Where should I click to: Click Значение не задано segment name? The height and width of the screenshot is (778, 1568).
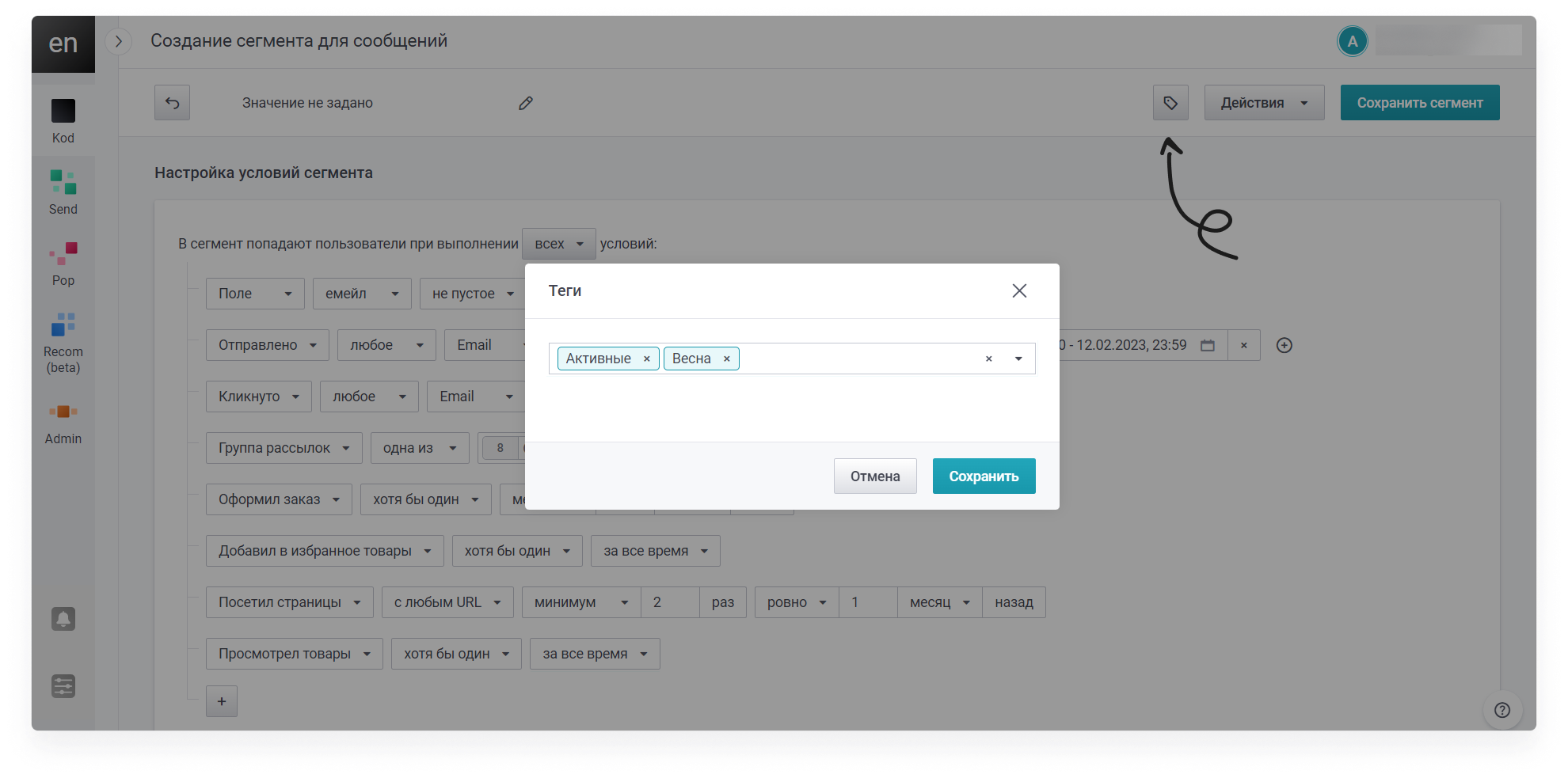pos(307,103)
